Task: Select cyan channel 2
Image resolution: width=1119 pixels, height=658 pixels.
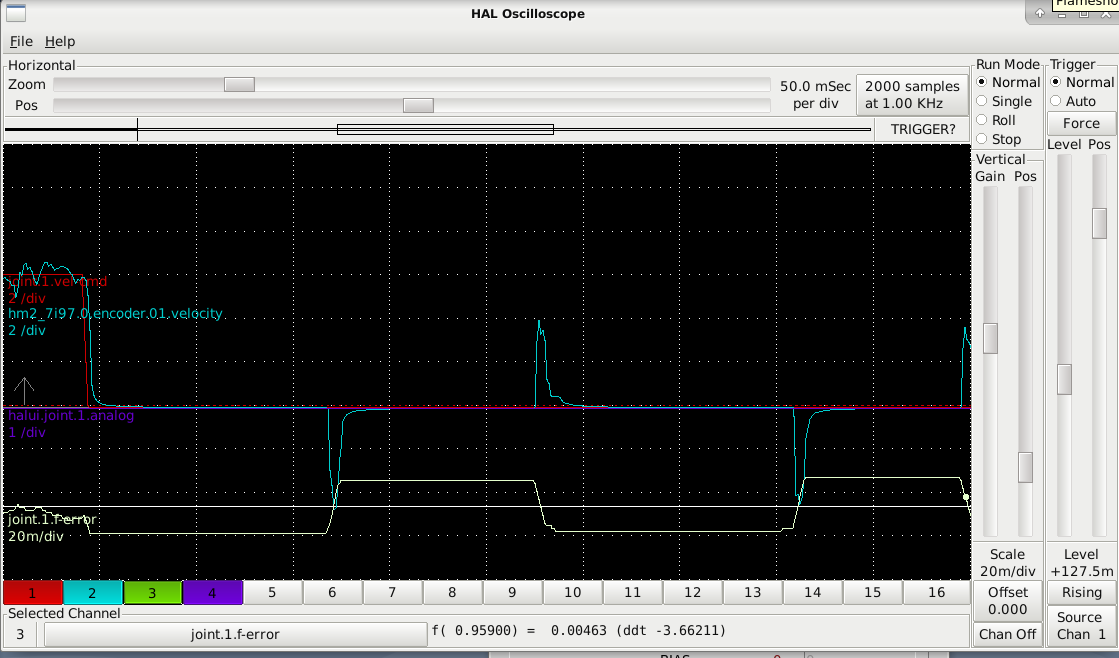Action: click(92, 592)
